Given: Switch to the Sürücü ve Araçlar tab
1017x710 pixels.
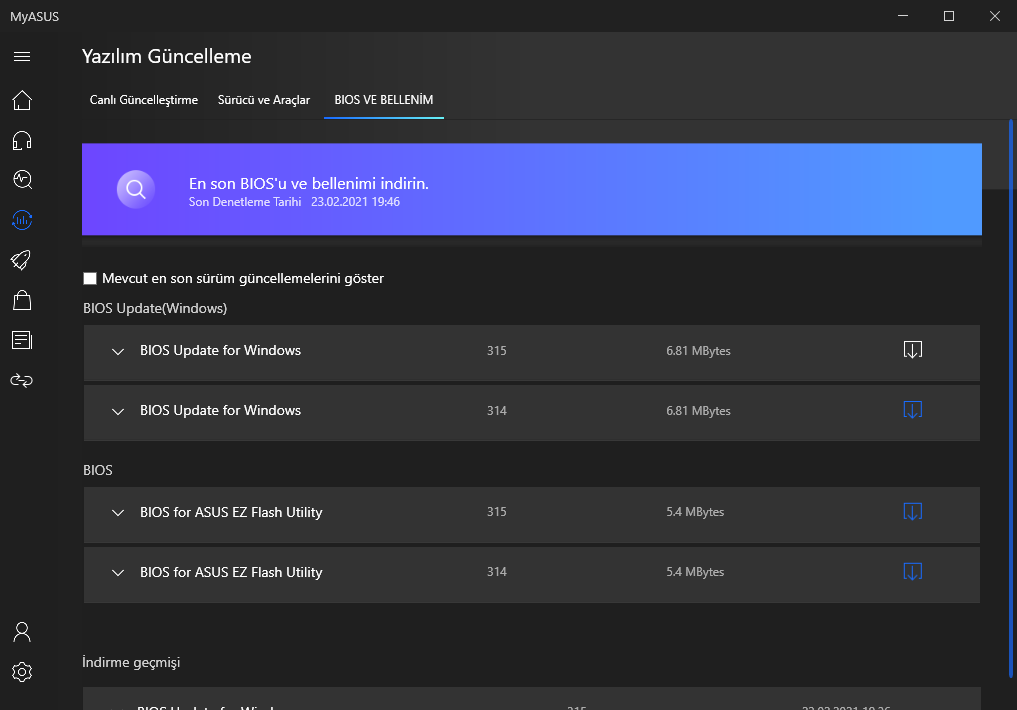Looking at the screenshot, I should coord(264,100).
